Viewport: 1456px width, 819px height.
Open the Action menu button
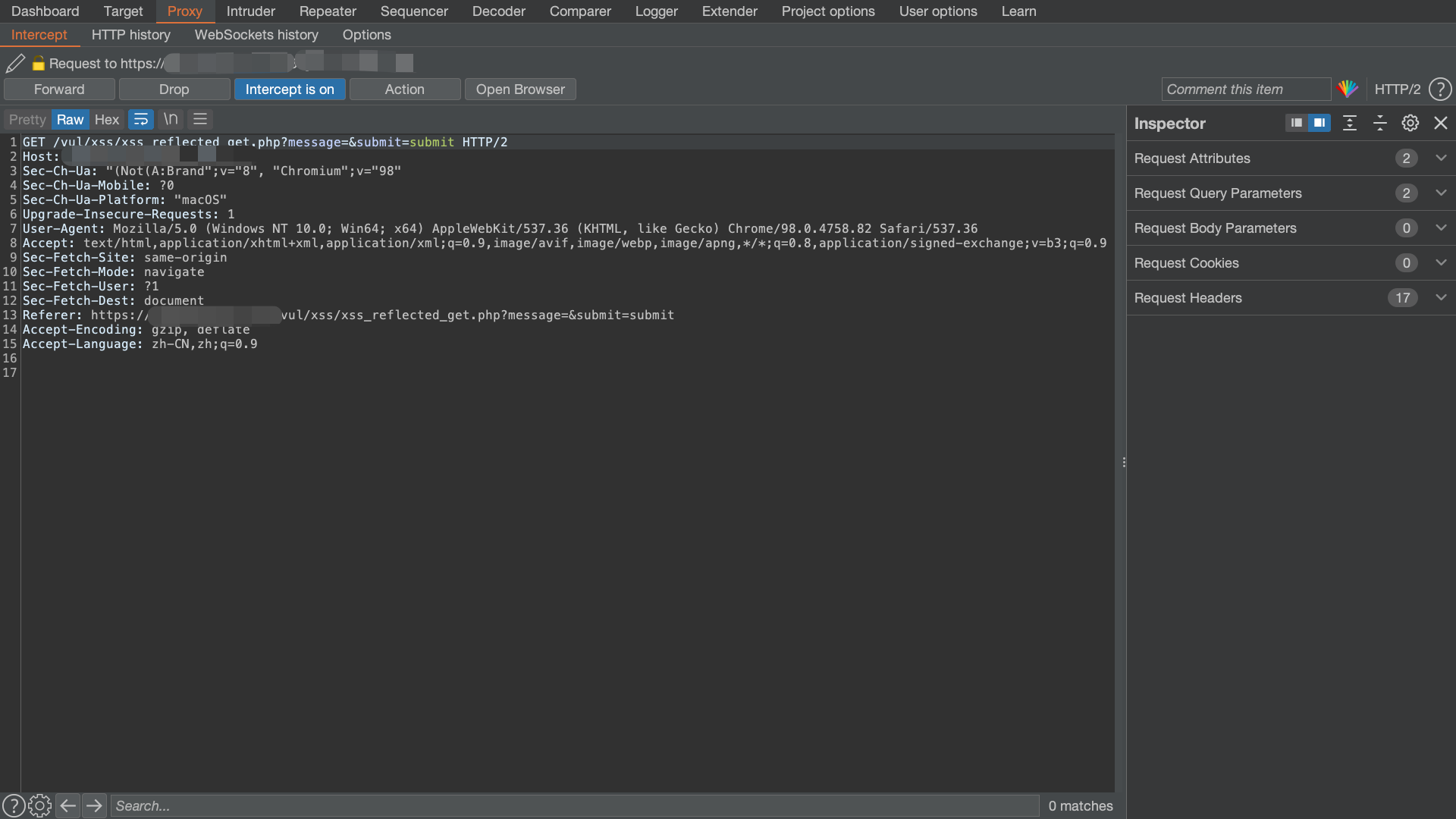click(x=405, y=89)
